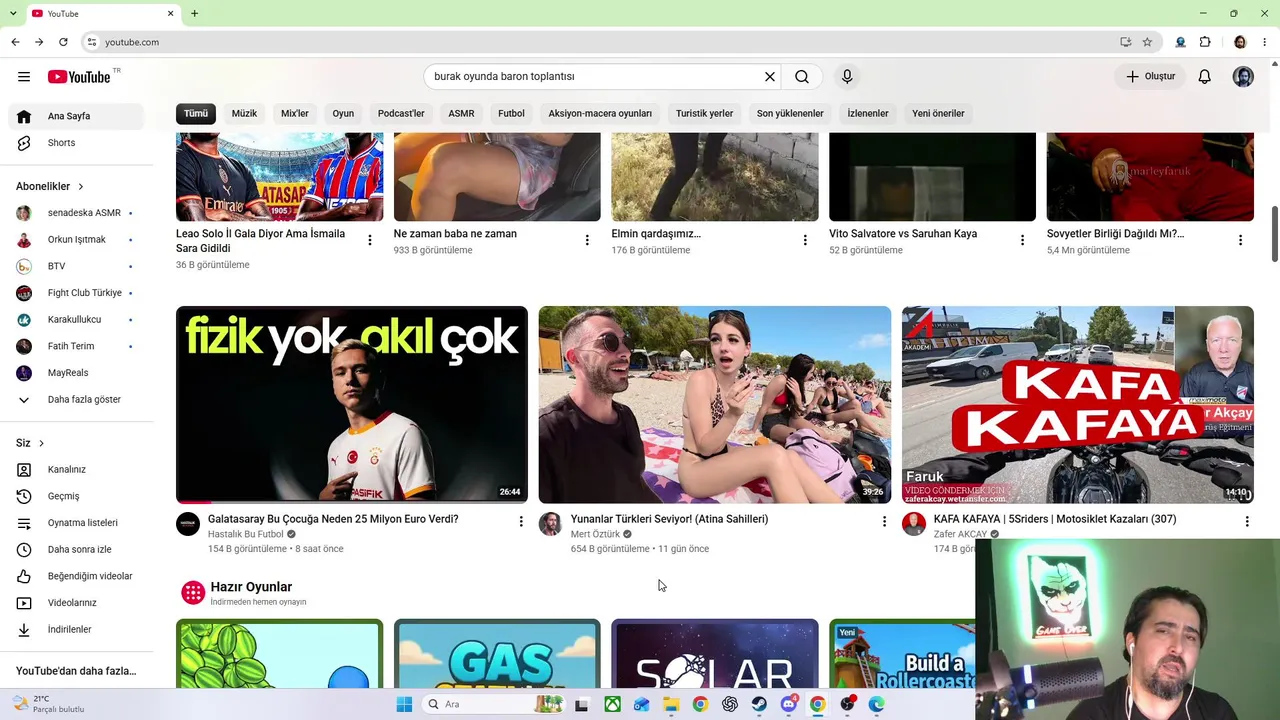
Task: Play the Yunanlar Türkleri Seviyor beach thumbnail
Action: [715, 404]
